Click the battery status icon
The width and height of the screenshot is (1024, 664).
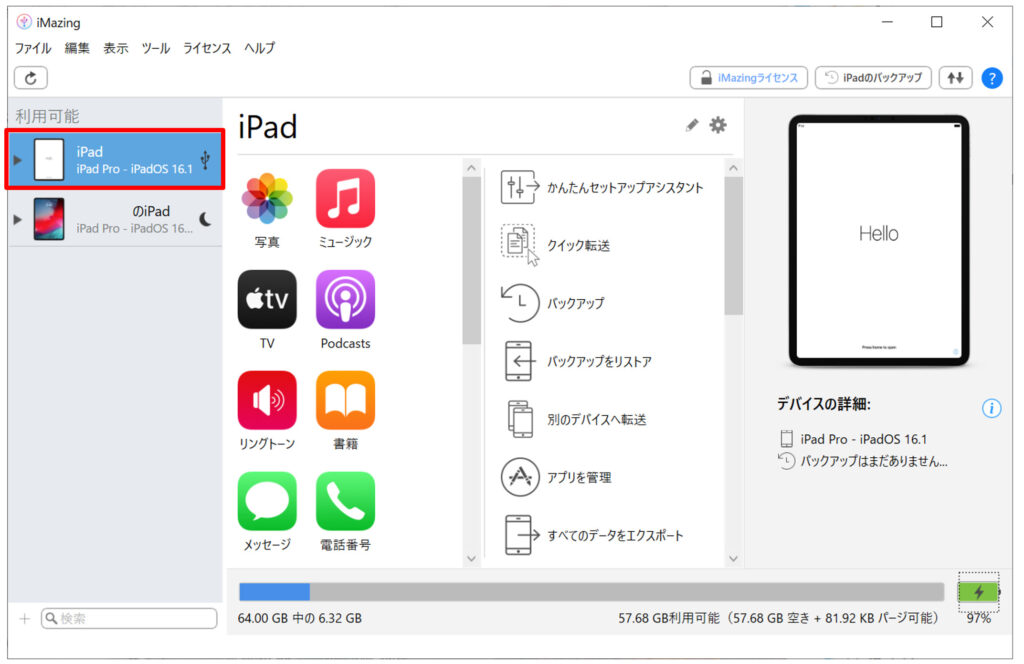pyautogui.click(x=978, y=592)
